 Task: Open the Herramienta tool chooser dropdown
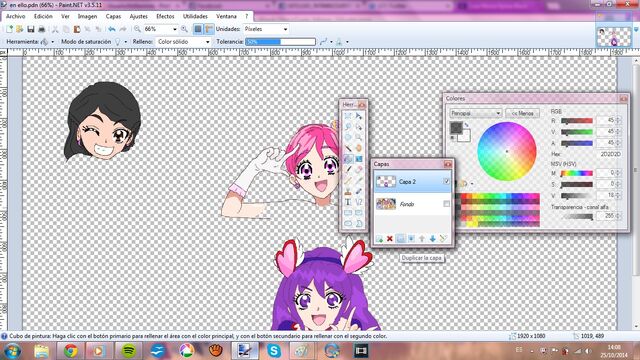(x=53, y=42)
